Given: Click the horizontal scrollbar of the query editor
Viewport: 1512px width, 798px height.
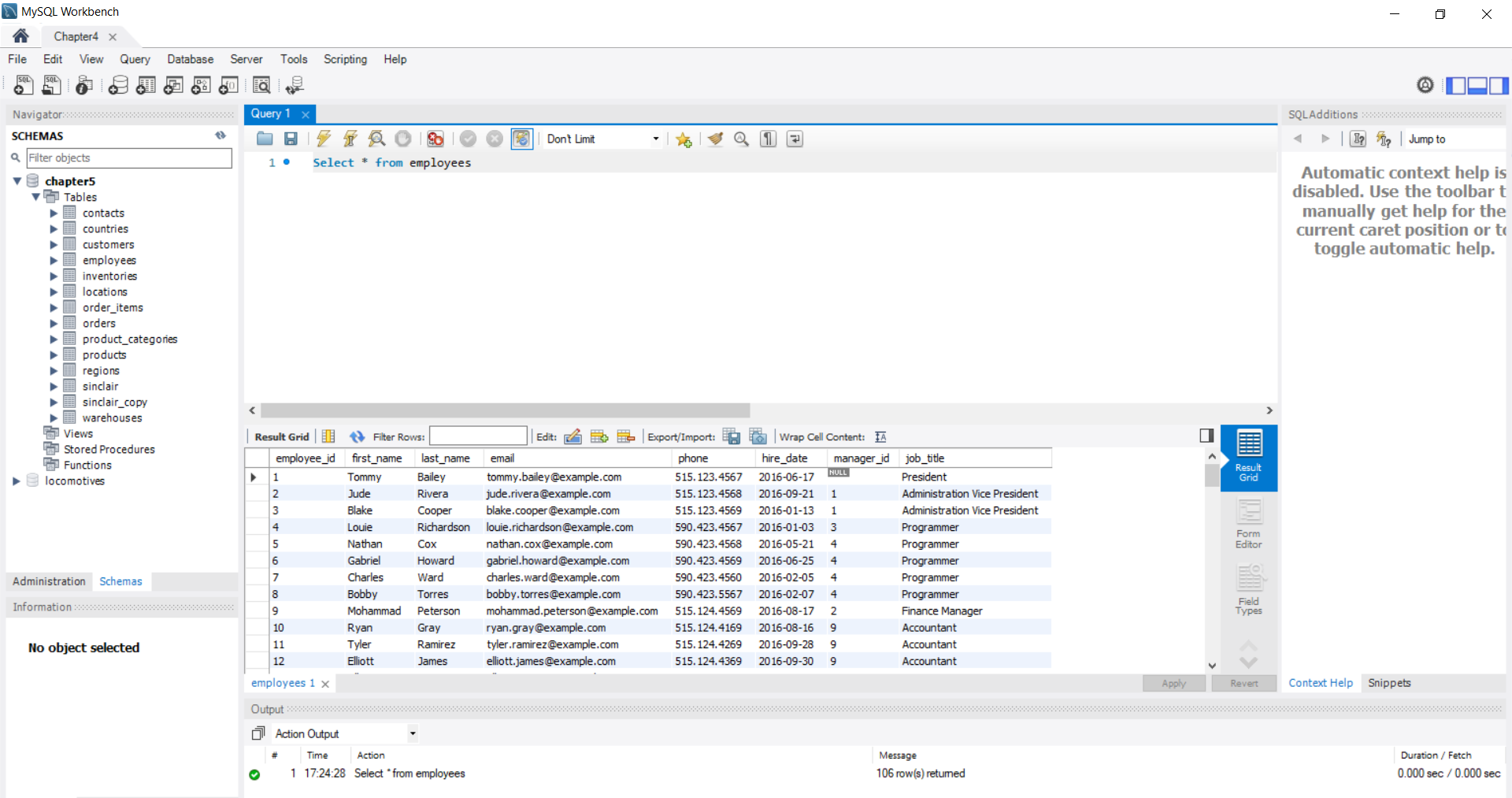Looking at the screenshot, I should click(x=505, y=410).
